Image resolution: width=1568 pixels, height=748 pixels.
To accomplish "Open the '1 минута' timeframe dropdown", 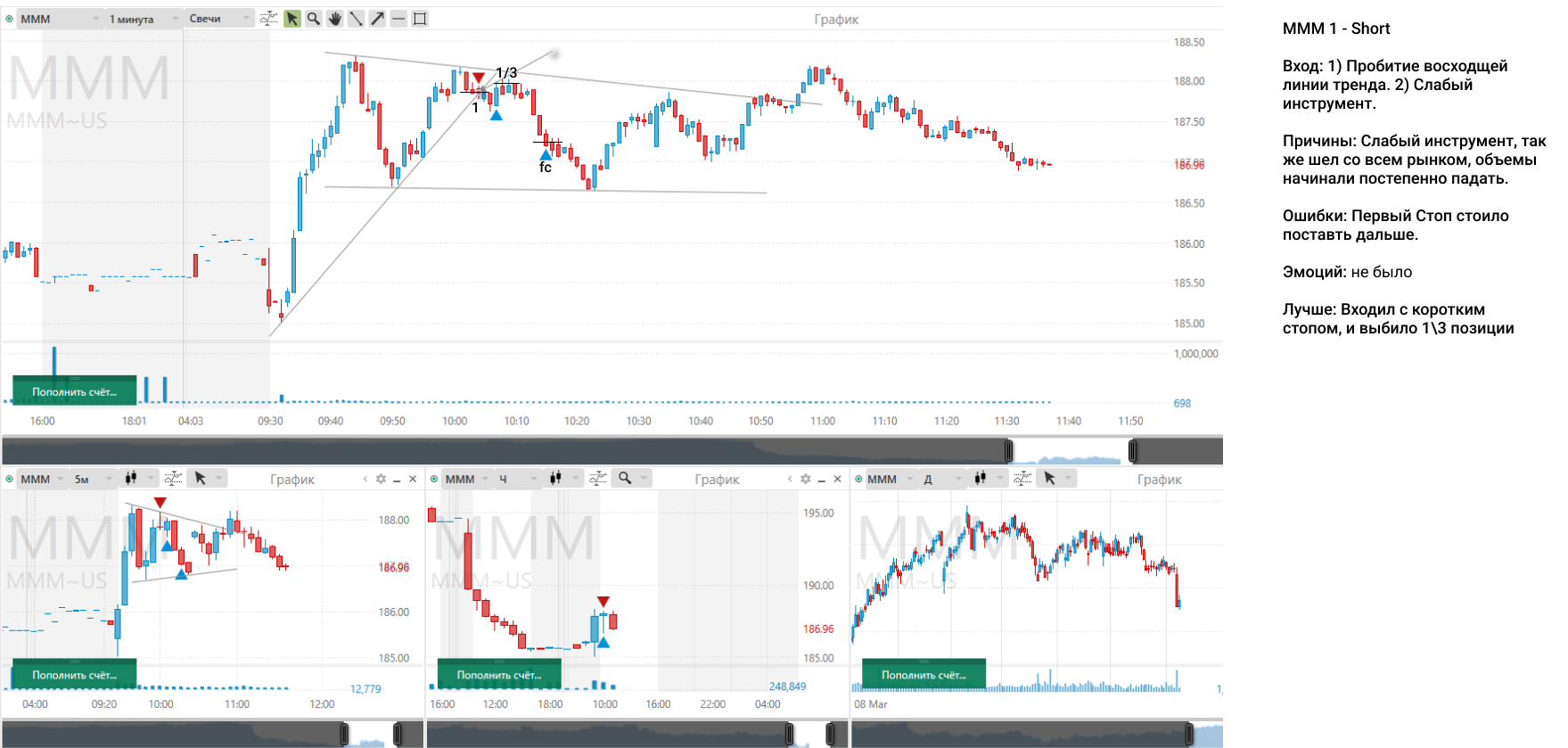I will coord(143,19).
